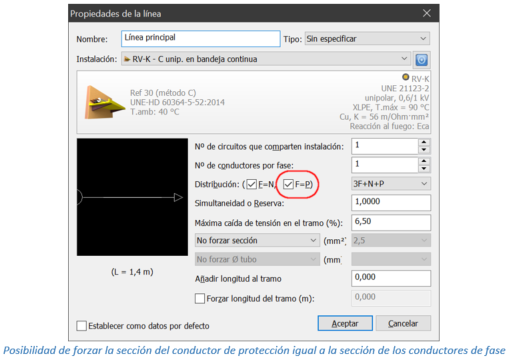Click the Máxima caída de tensión field
Viewport: 509px width, 361px height.
391,222
